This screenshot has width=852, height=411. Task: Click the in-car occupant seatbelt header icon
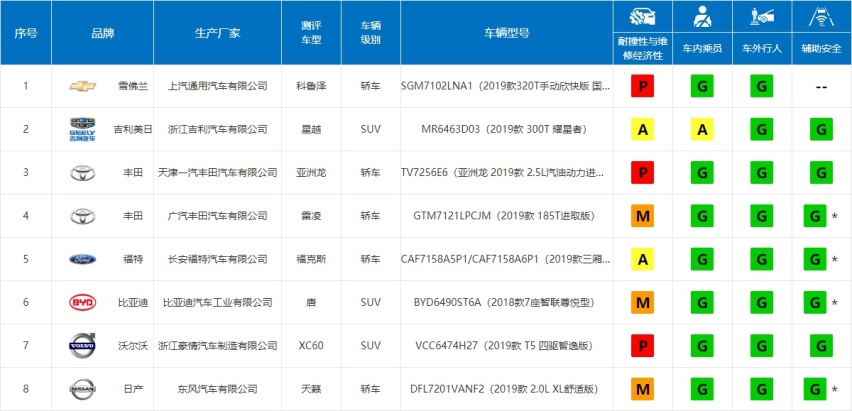pyautogui.click(x=702, y=18)
